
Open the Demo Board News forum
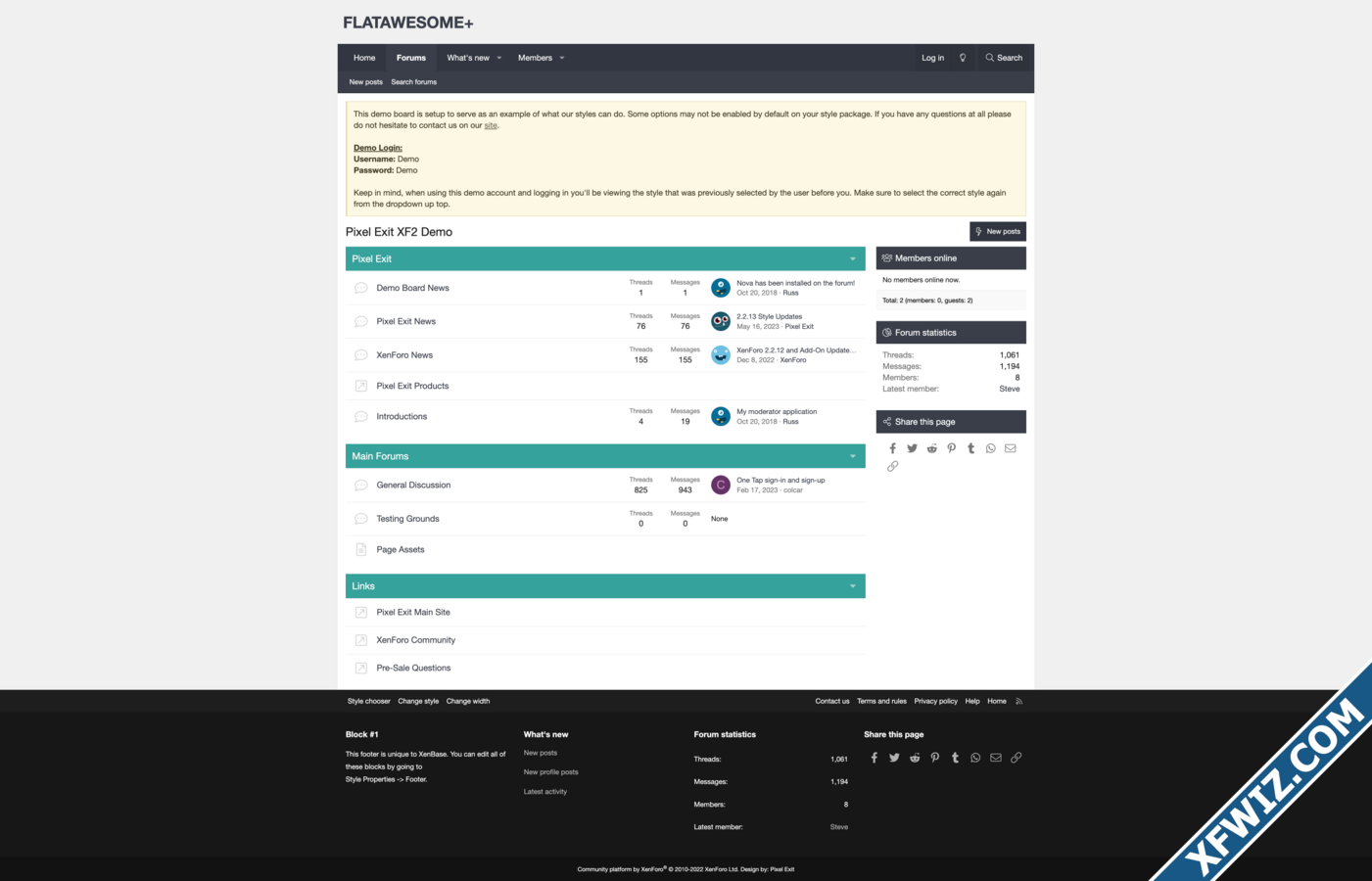coord(413,288)
